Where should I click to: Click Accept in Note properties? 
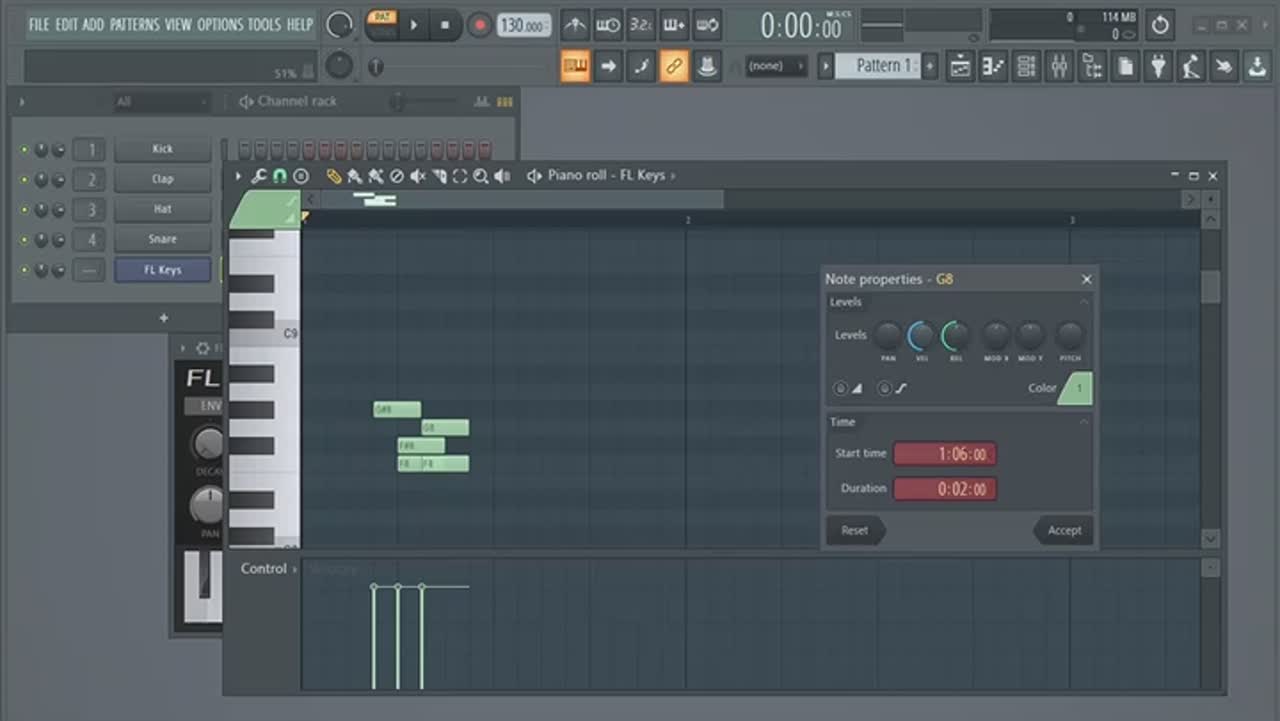coord(1064,530)
